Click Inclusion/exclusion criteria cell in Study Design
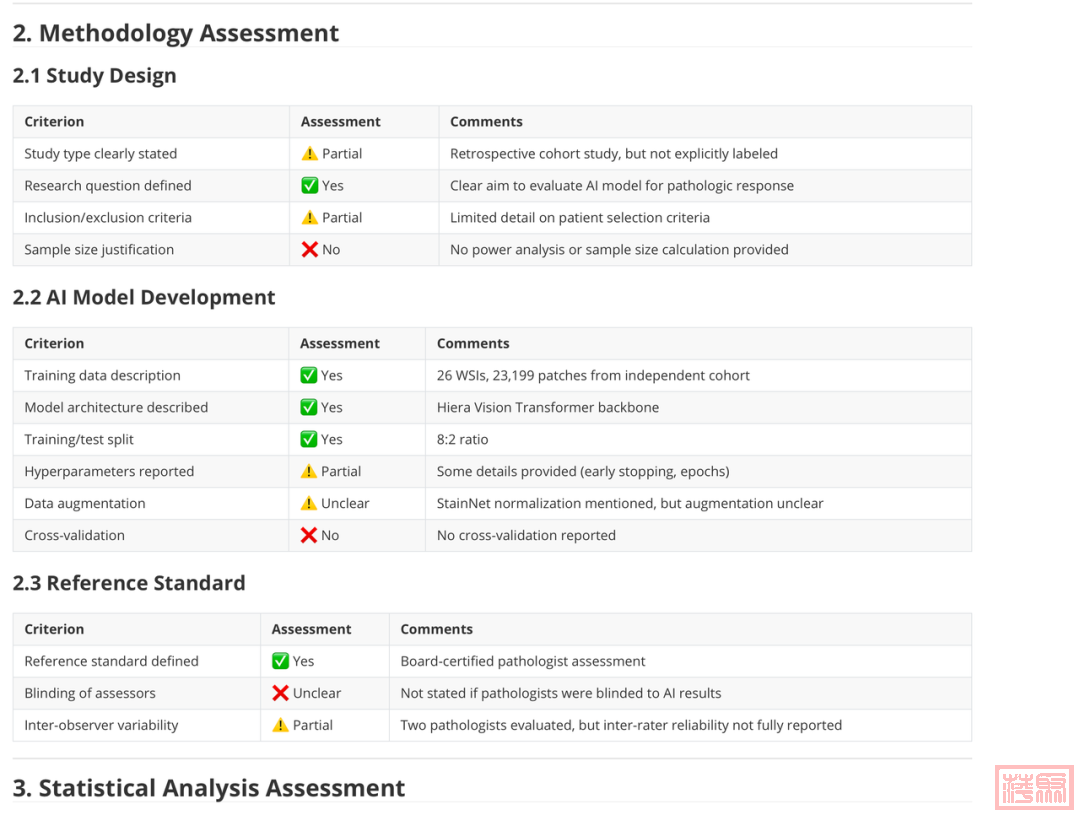Screen dimensions: 1080x815 108,218
